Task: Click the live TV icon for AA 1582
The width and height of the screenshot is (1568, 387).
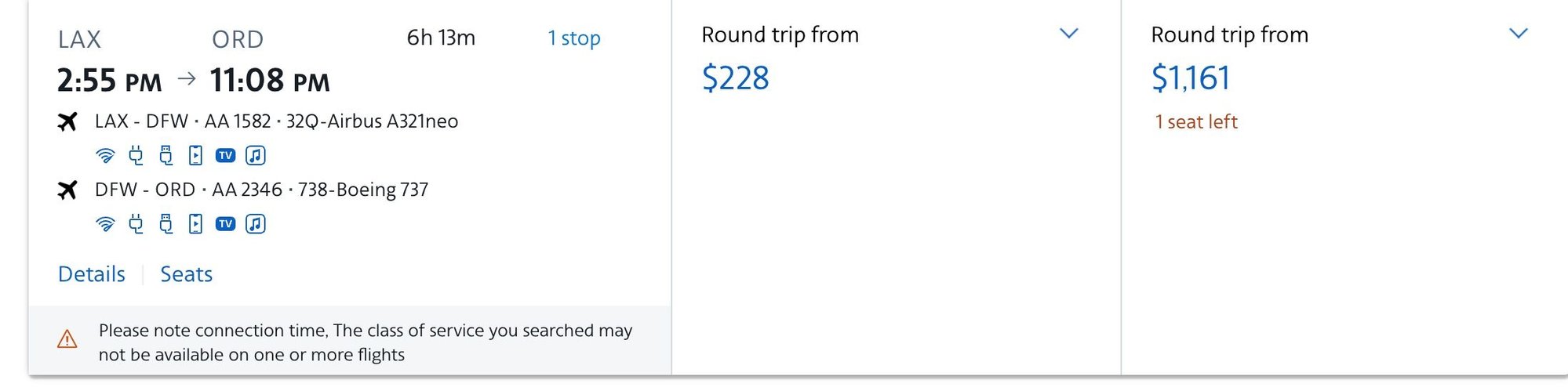Action: pos(225,155)
